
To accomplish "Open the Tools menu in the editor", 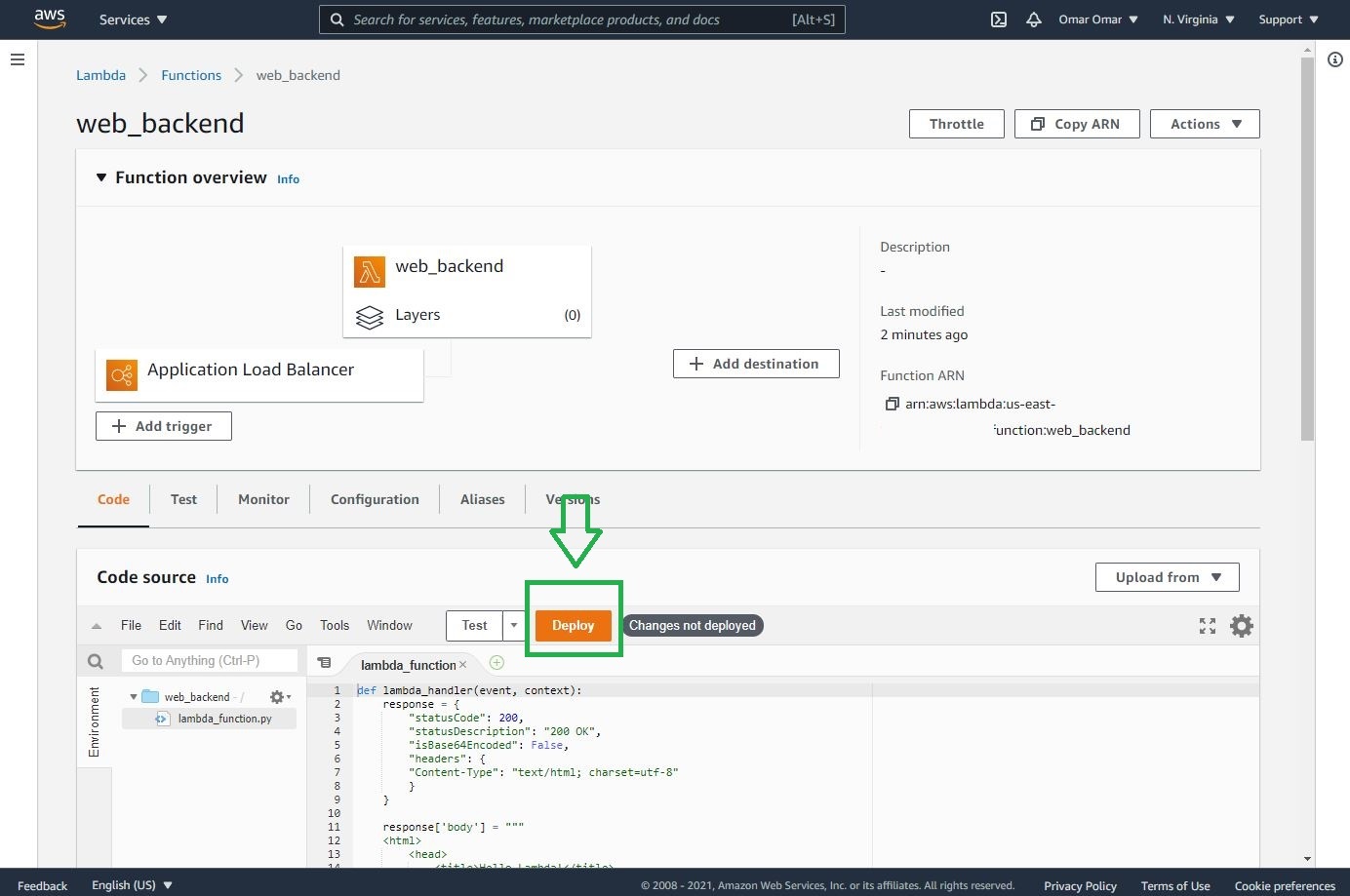I will click(335, 626).
